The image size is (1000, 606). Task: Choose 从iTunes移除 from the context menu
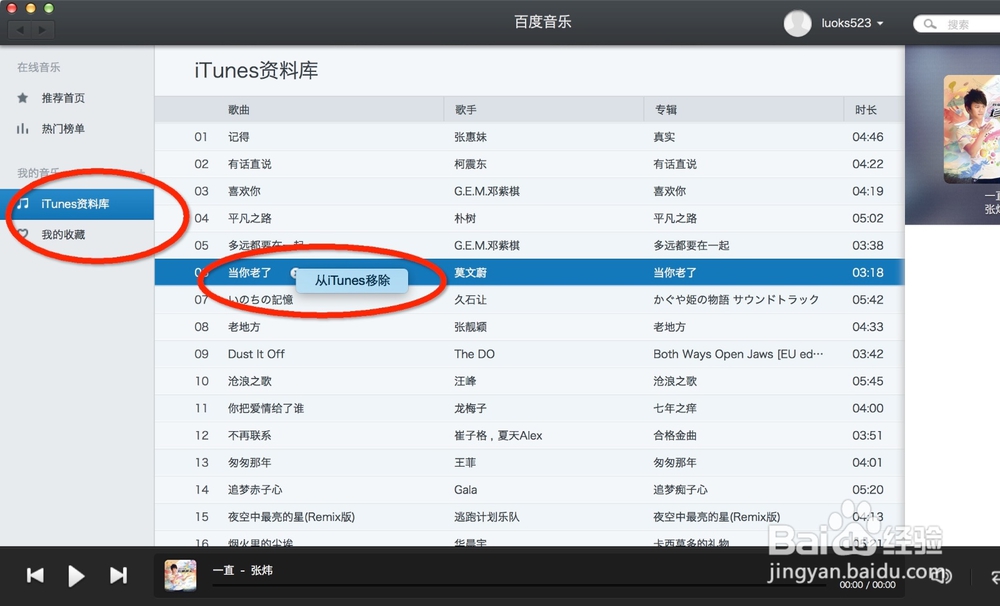point(352,280)
